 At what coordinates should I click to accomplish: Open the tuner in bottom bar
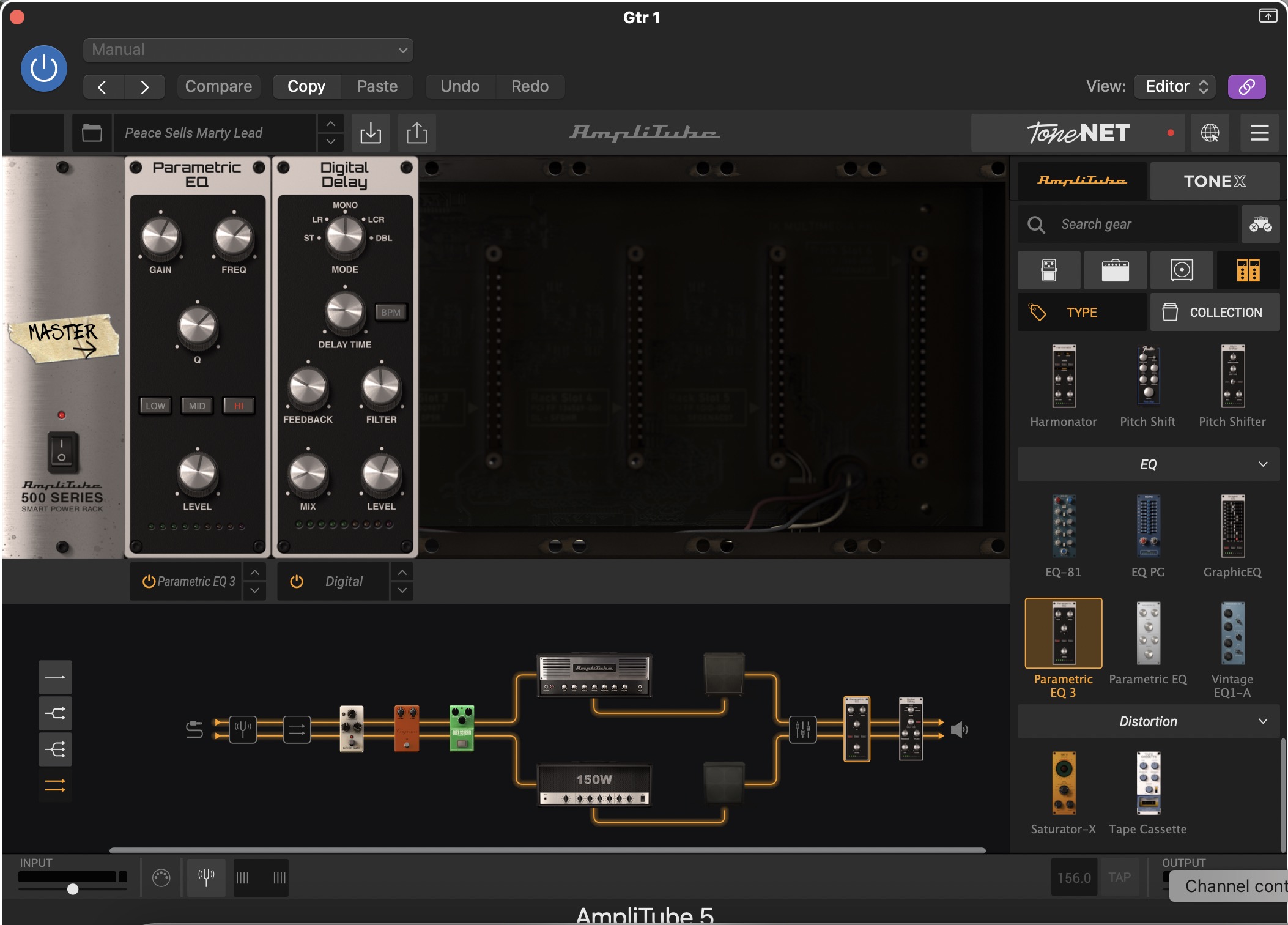pyautogui.click(x=206, y=877)
